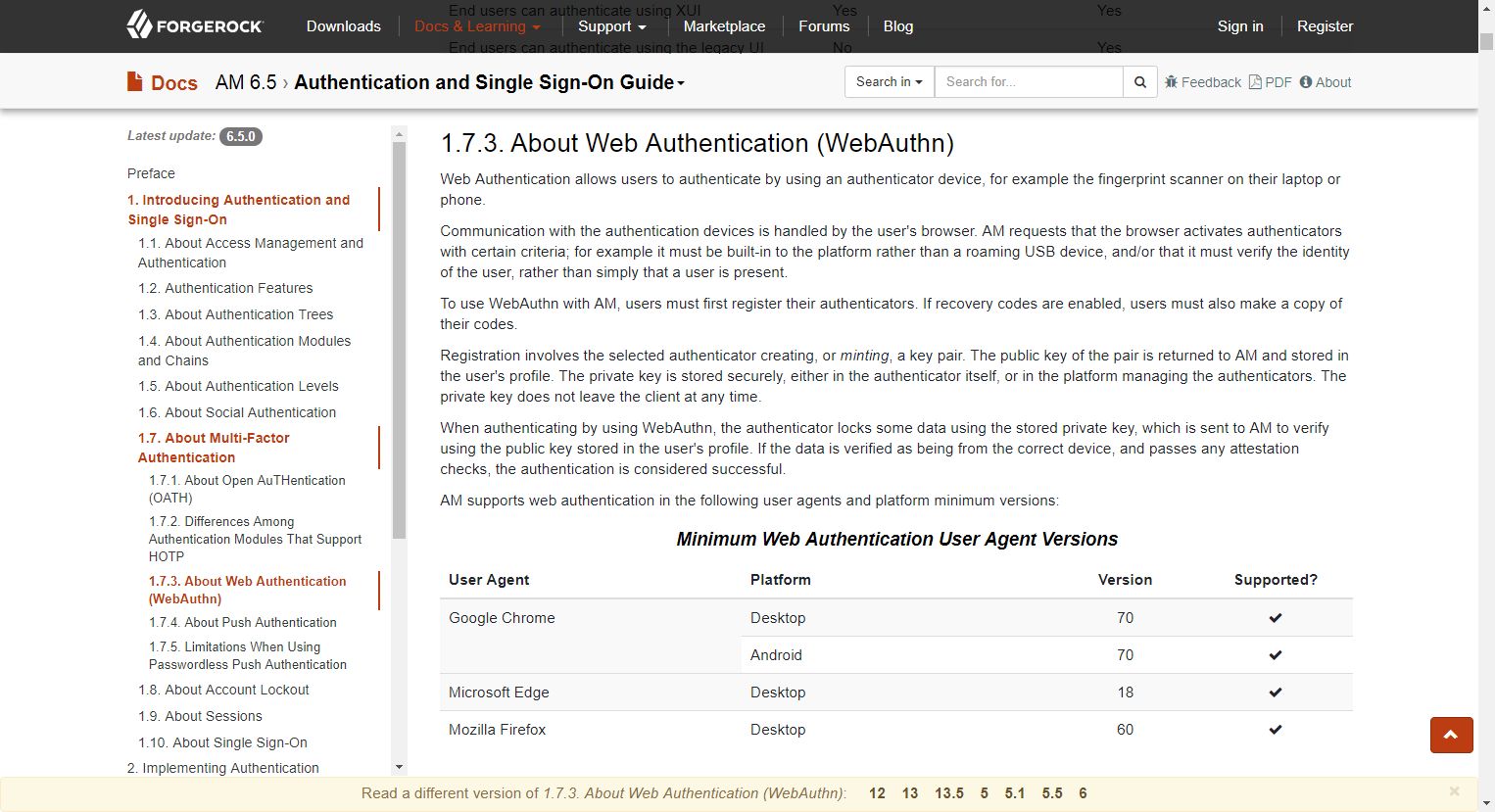Viewport: 1495px width, 812px height.
Task: Click the ForgeRock logo
Action: coord(194,25)
